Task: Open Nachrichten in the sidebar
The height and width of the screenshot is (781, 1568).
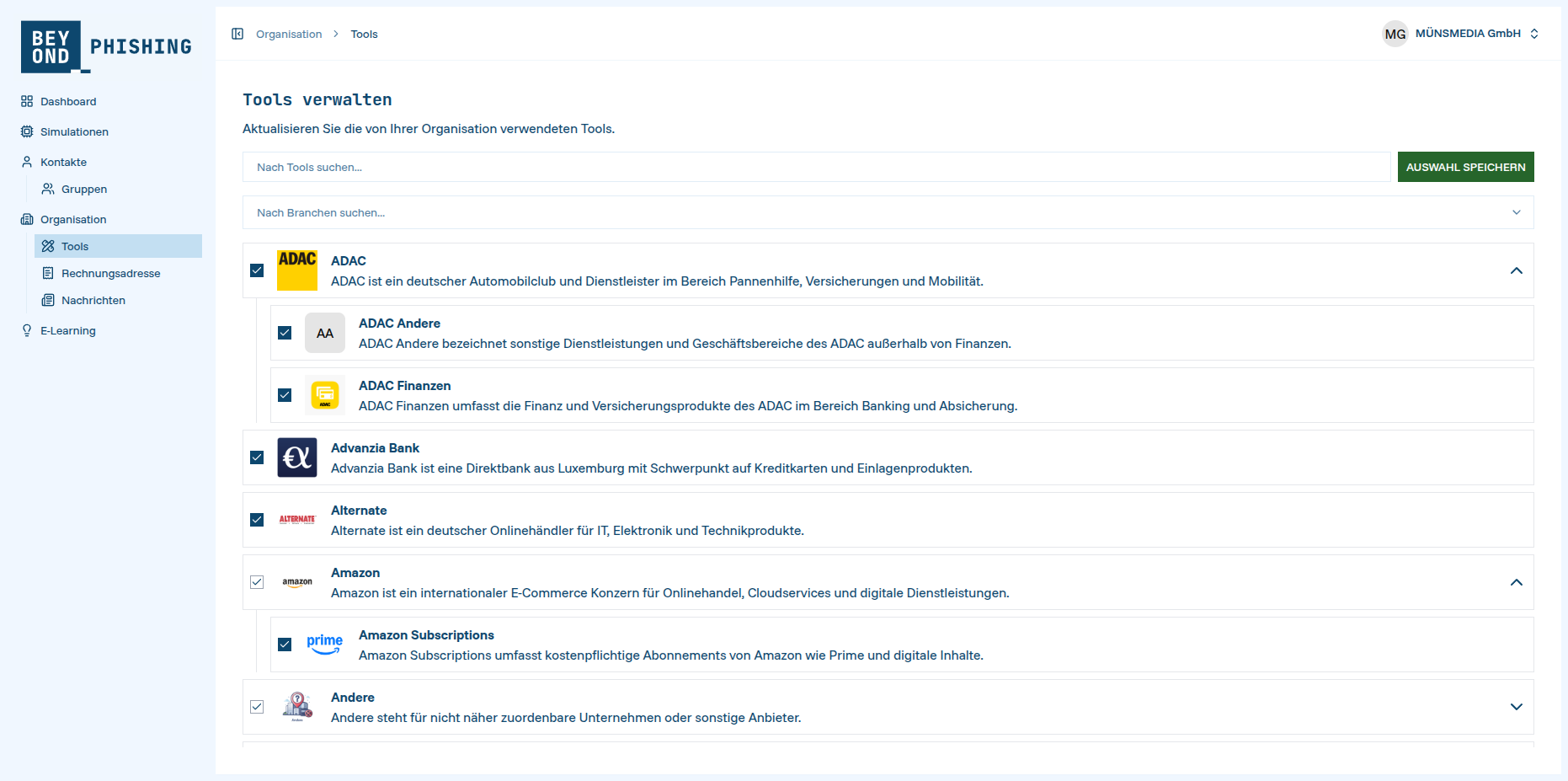Action: pos(93,300)
